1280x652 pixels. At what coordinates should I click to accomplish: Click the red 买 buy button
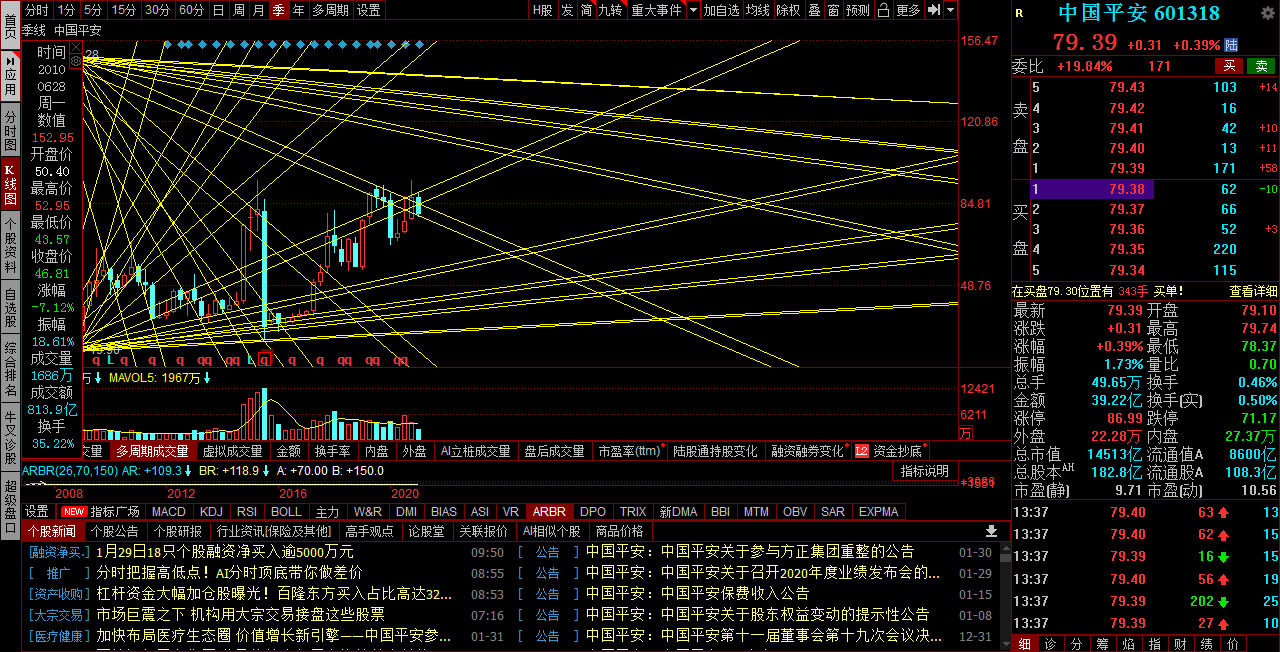click(1229, 66)
